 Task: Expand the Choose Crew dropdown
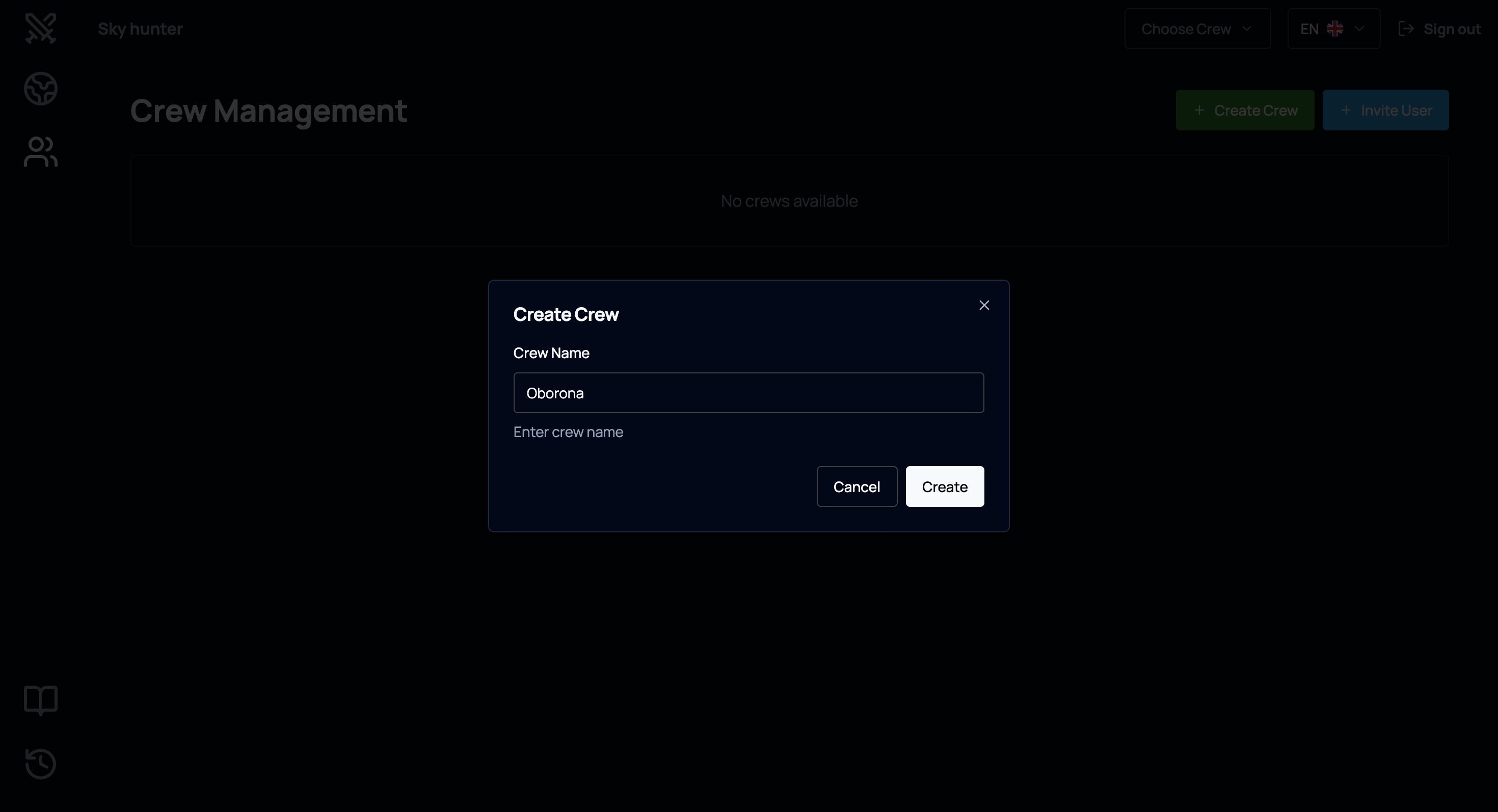[x=1197, y=29]
